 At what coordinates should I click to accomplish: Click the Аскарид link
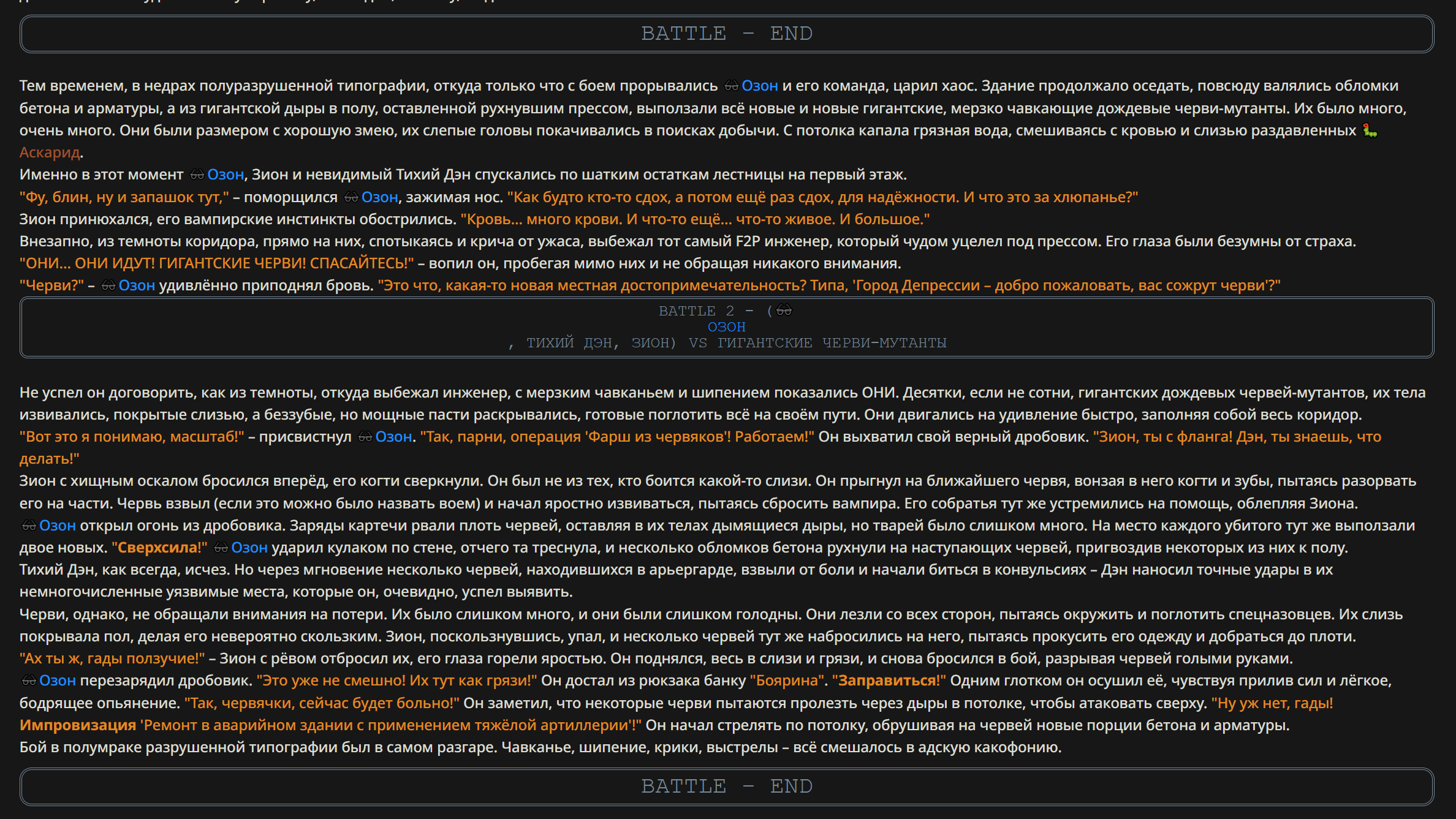click(x=50, y=153)
